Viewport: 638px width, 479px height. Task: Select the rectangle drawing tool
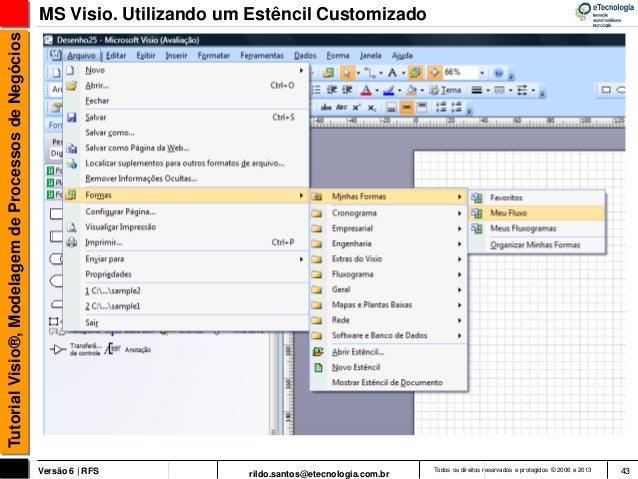click(x=606, y=90)
